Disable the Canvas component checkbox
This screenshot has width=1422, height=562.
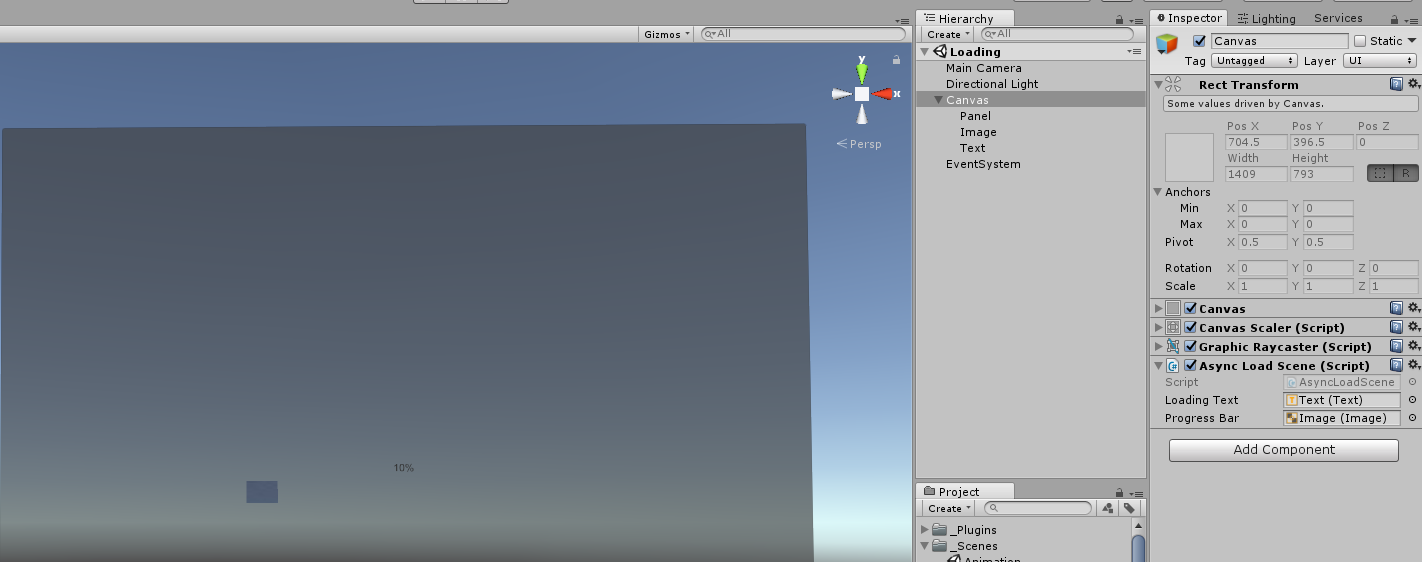coord(1191,309)
